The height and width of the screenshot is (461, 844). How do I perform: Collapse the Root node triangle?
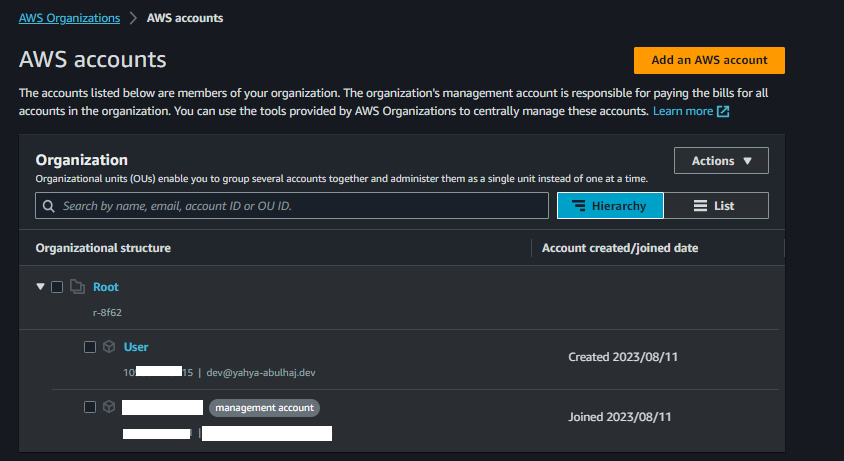pyautogui.click(x=40, y=287)
